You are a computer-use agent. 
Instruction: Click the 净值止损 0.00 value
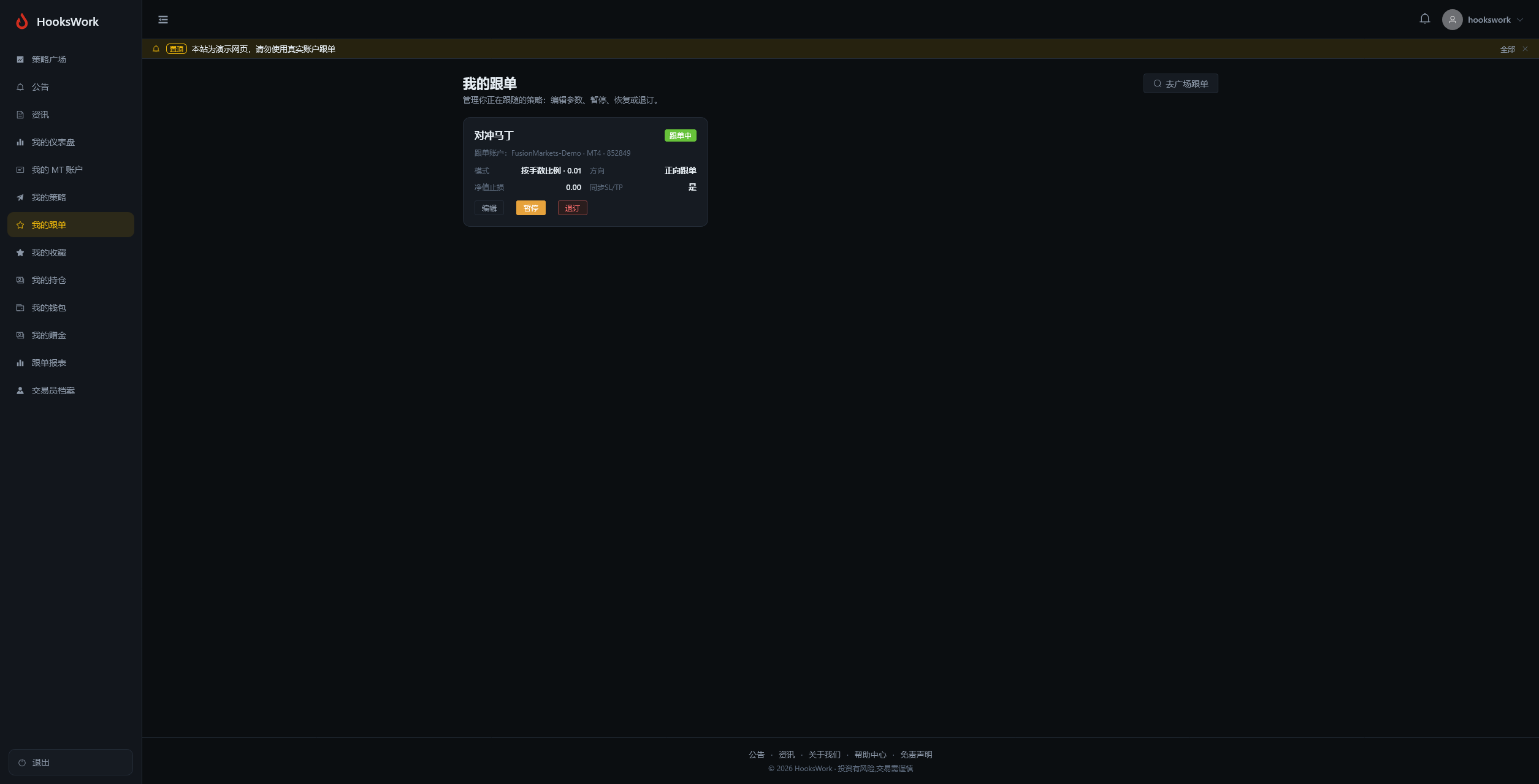(x=573, y=188)
